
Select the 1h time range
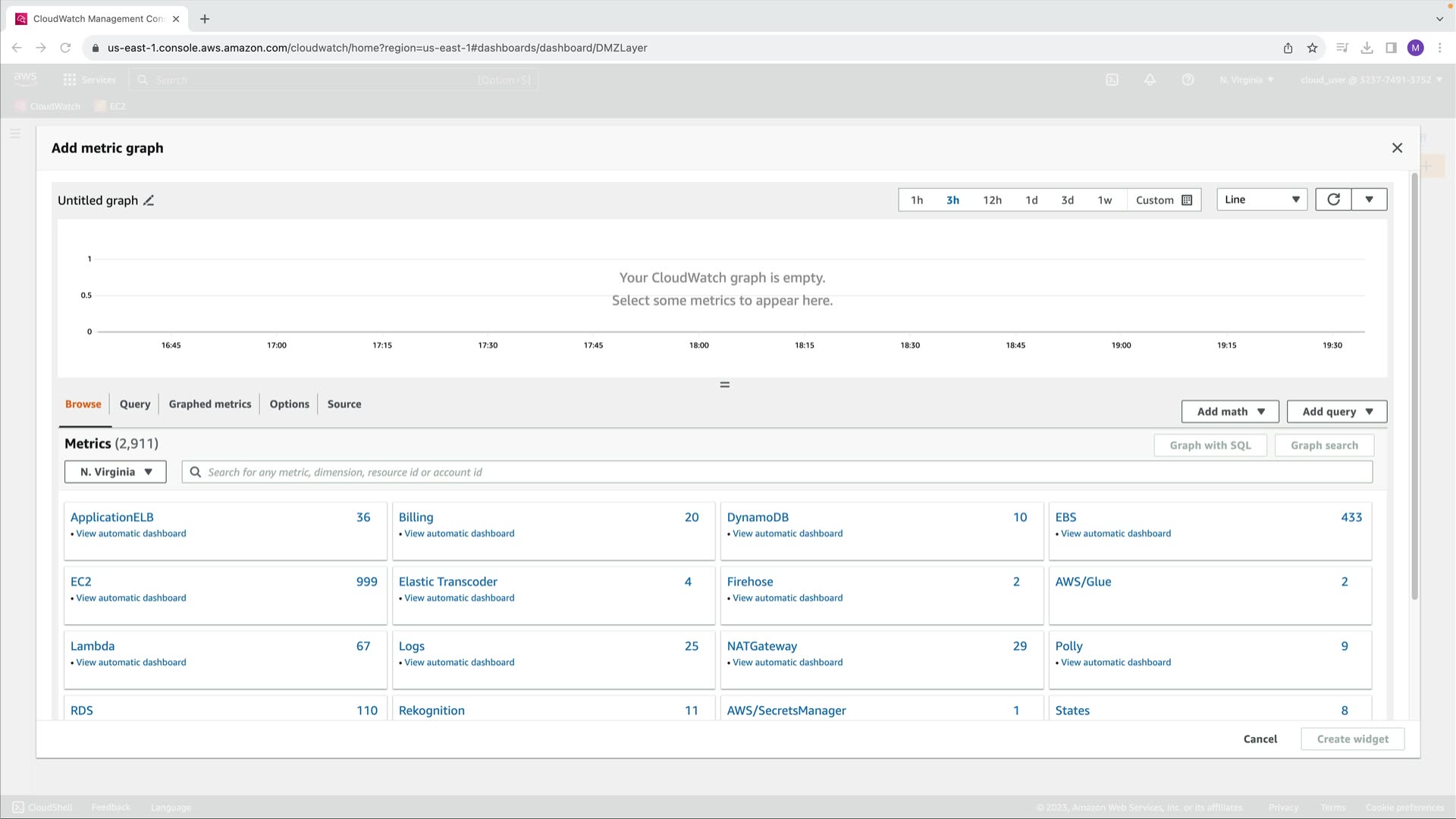pyautogui.click(x=917, y=200)
